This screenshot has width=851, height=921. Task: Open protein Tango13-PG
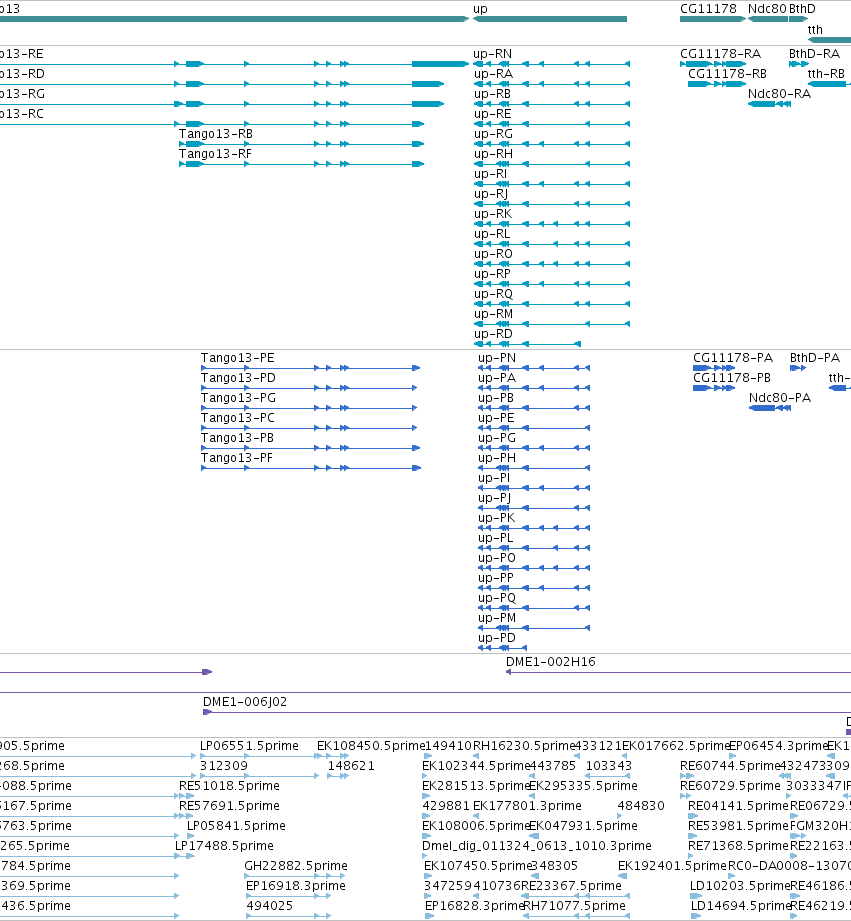click(x=238, y=398)
